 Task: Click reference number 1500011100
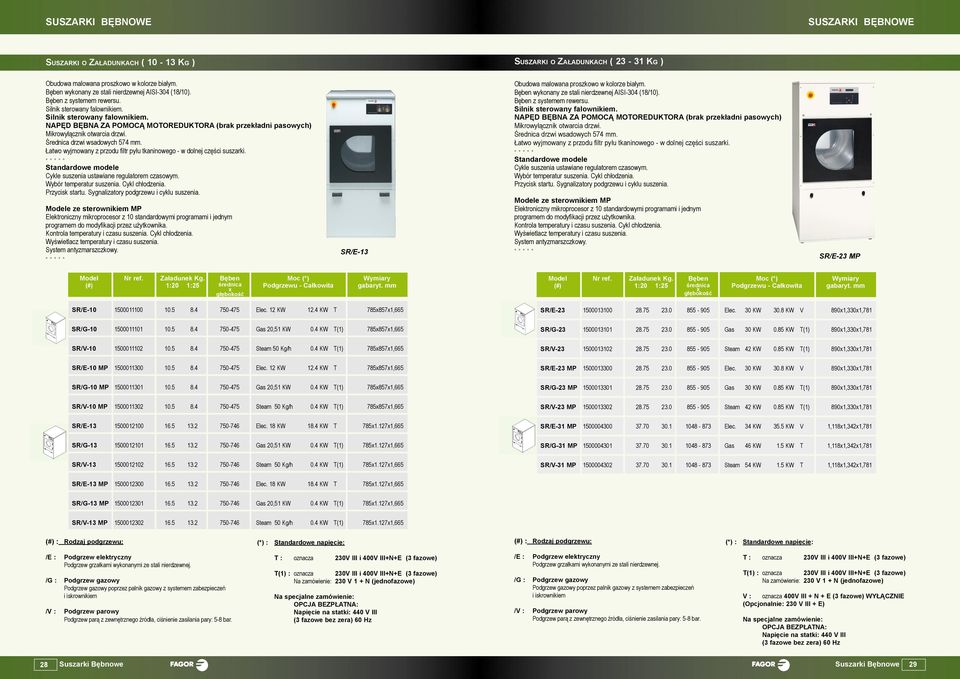(129, 310)
